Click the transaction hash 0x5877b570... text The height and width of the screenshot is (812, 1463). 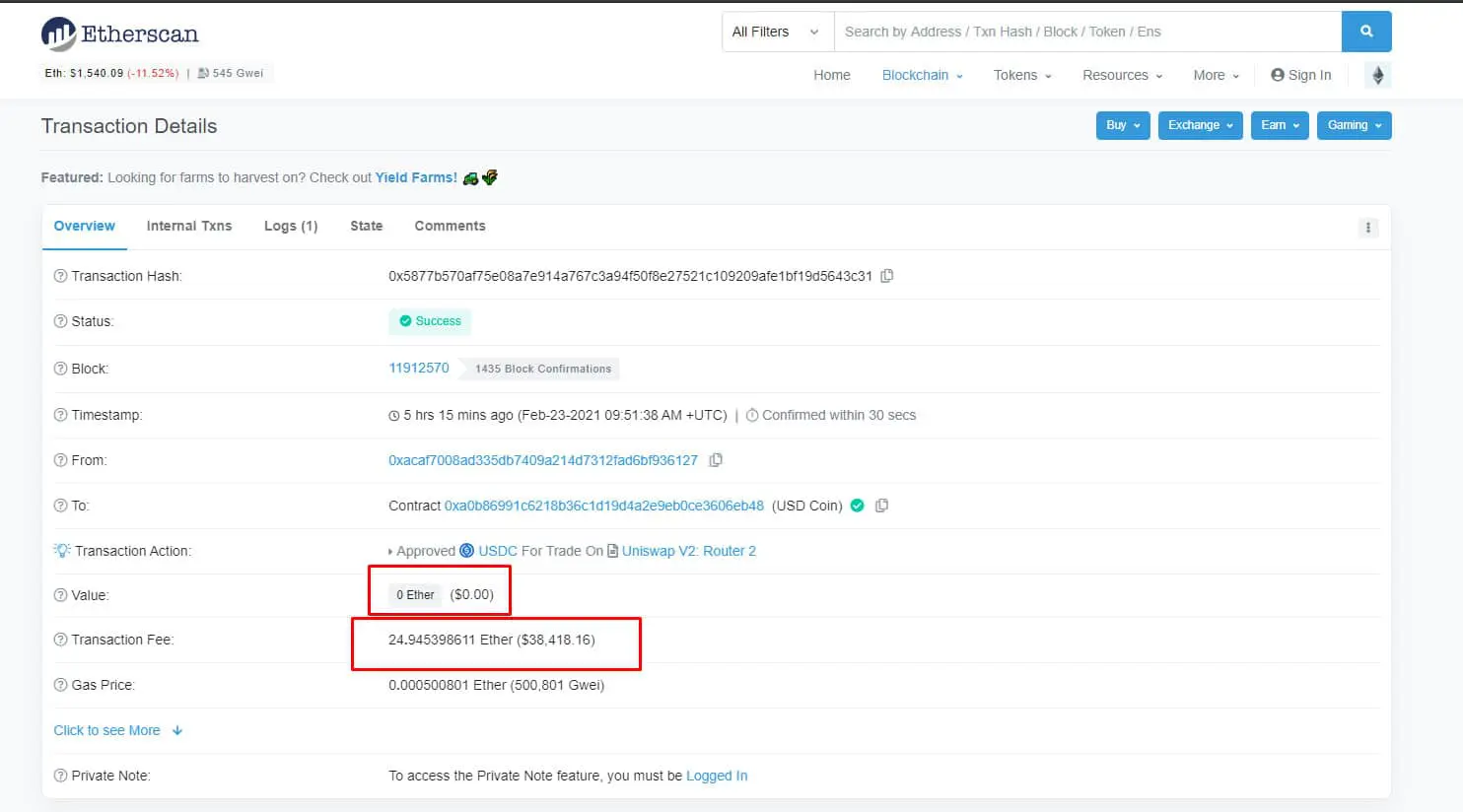630,276
